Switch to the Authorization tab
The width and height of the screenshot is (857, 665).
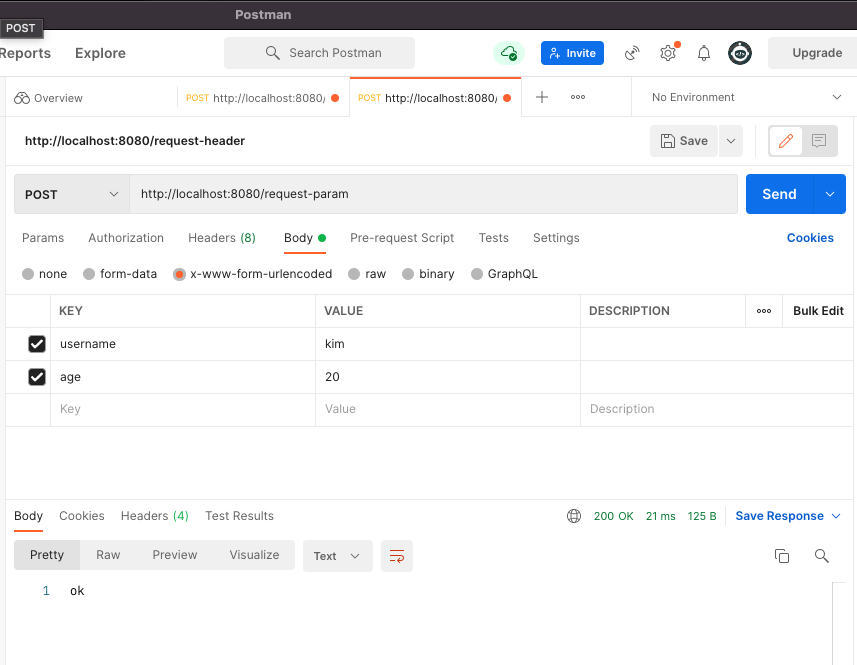coord(126,238)
